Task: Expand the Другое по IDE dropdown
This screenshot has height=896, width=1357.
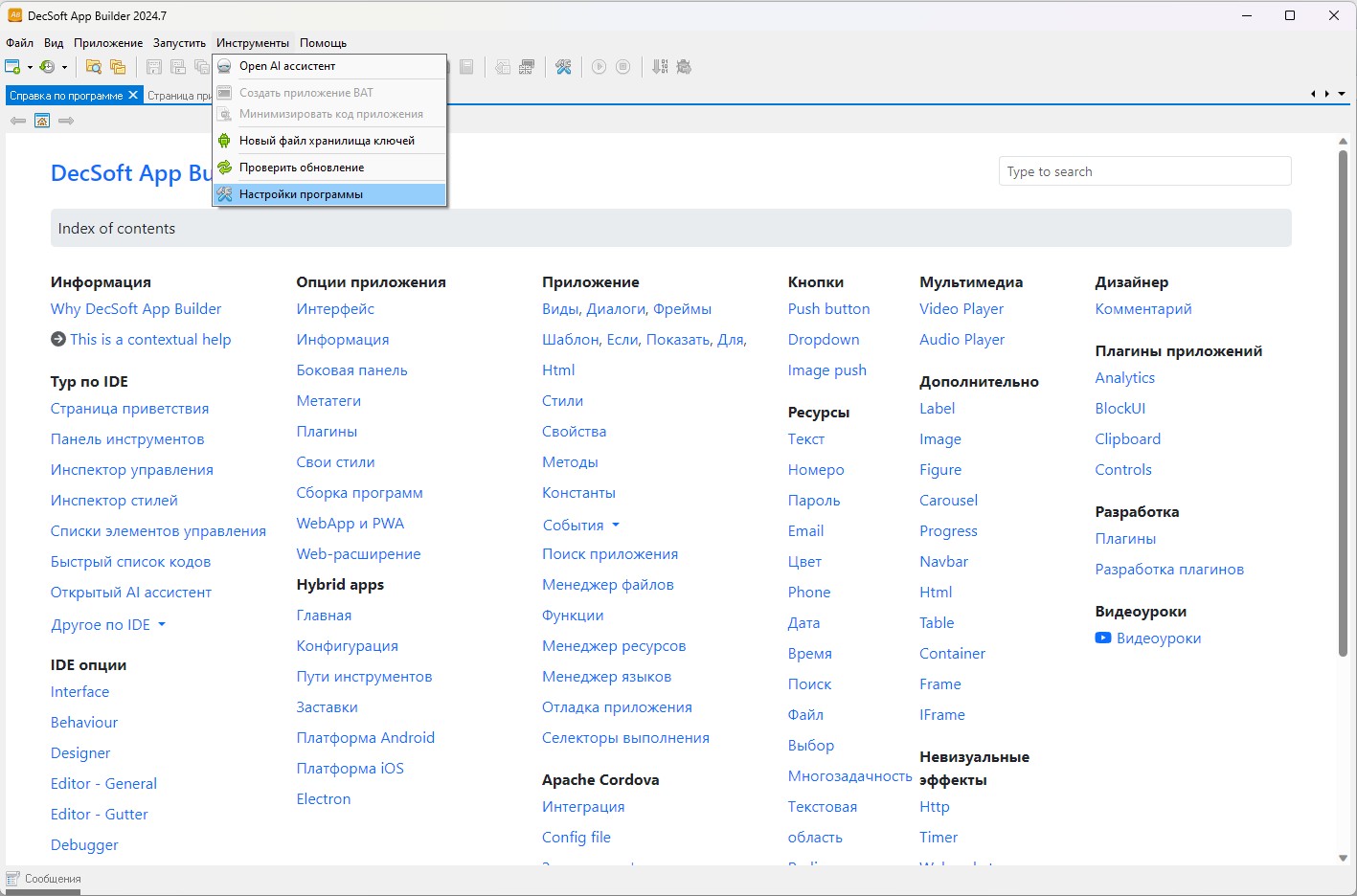Action: tap(161, 624)
